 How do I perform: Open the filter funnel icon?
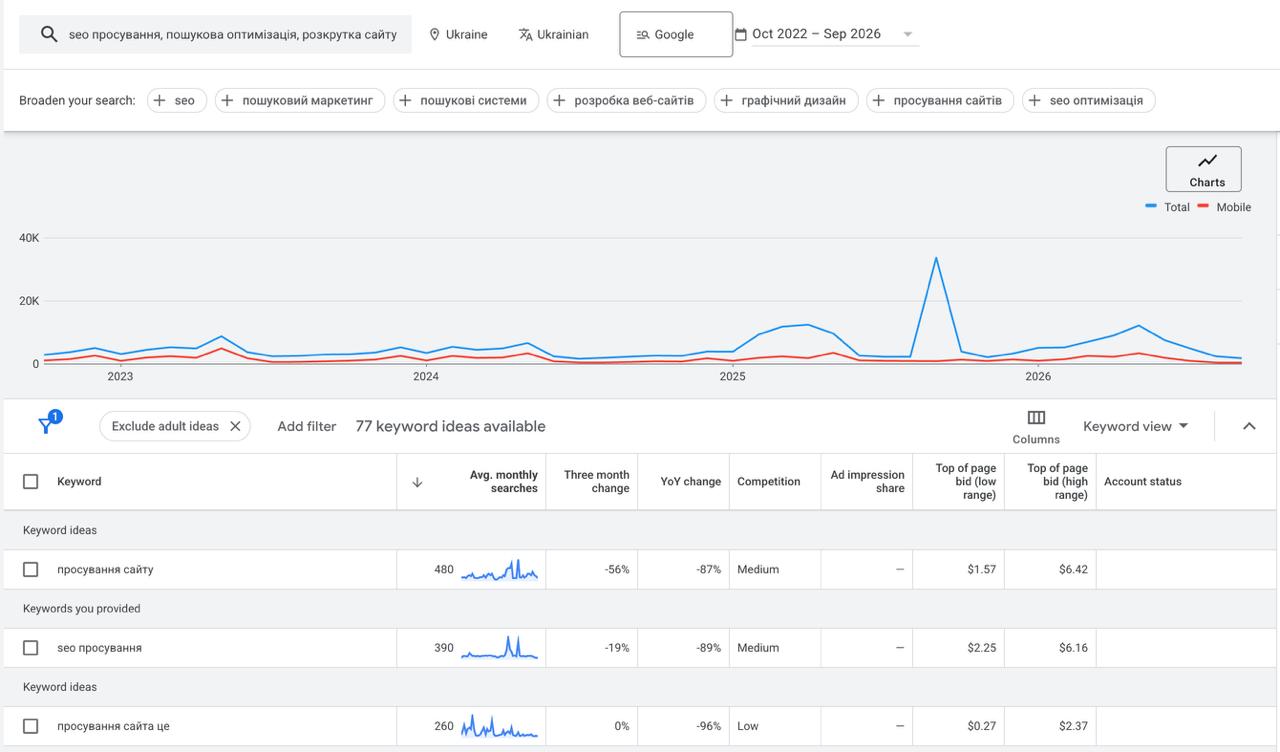(x=46, y=425)
